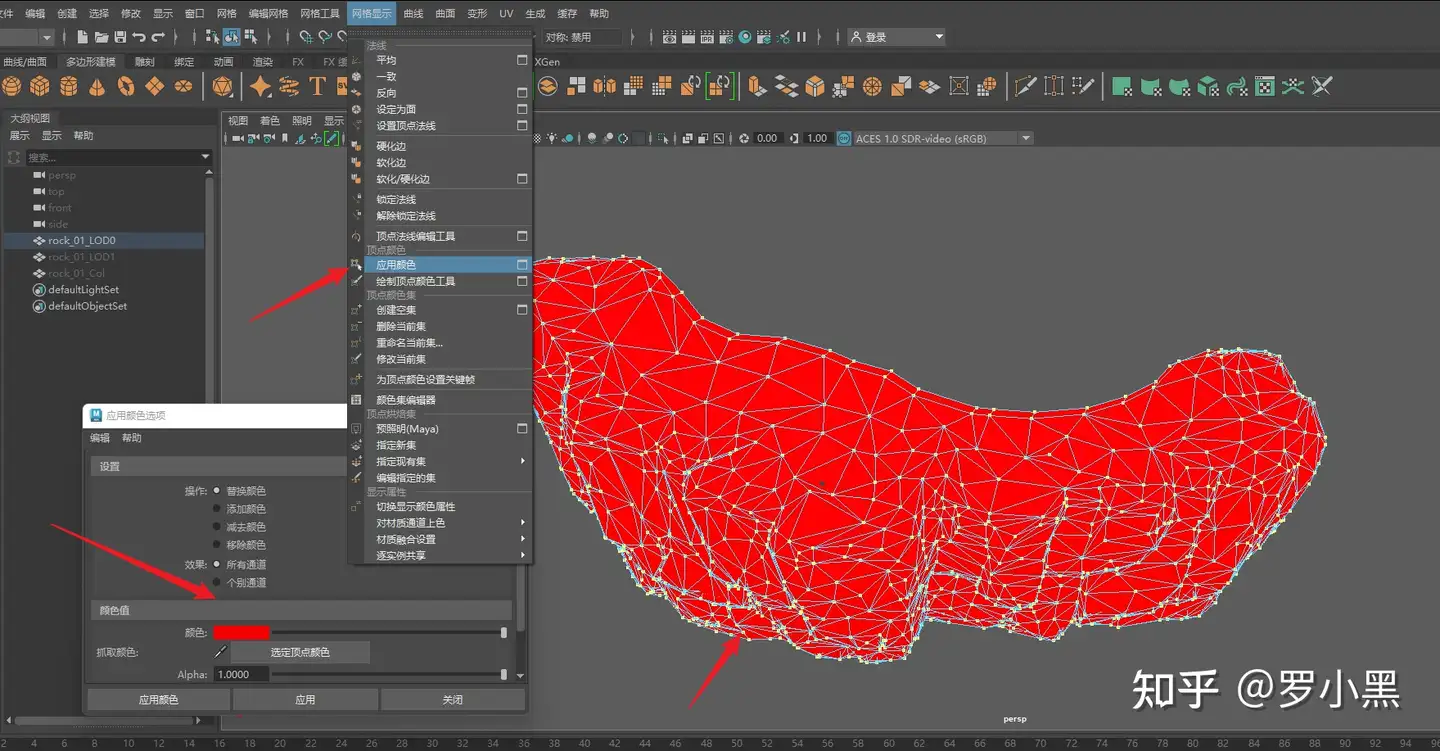
Task: Click the extrude shelf icon
Action: pos(755,87)
